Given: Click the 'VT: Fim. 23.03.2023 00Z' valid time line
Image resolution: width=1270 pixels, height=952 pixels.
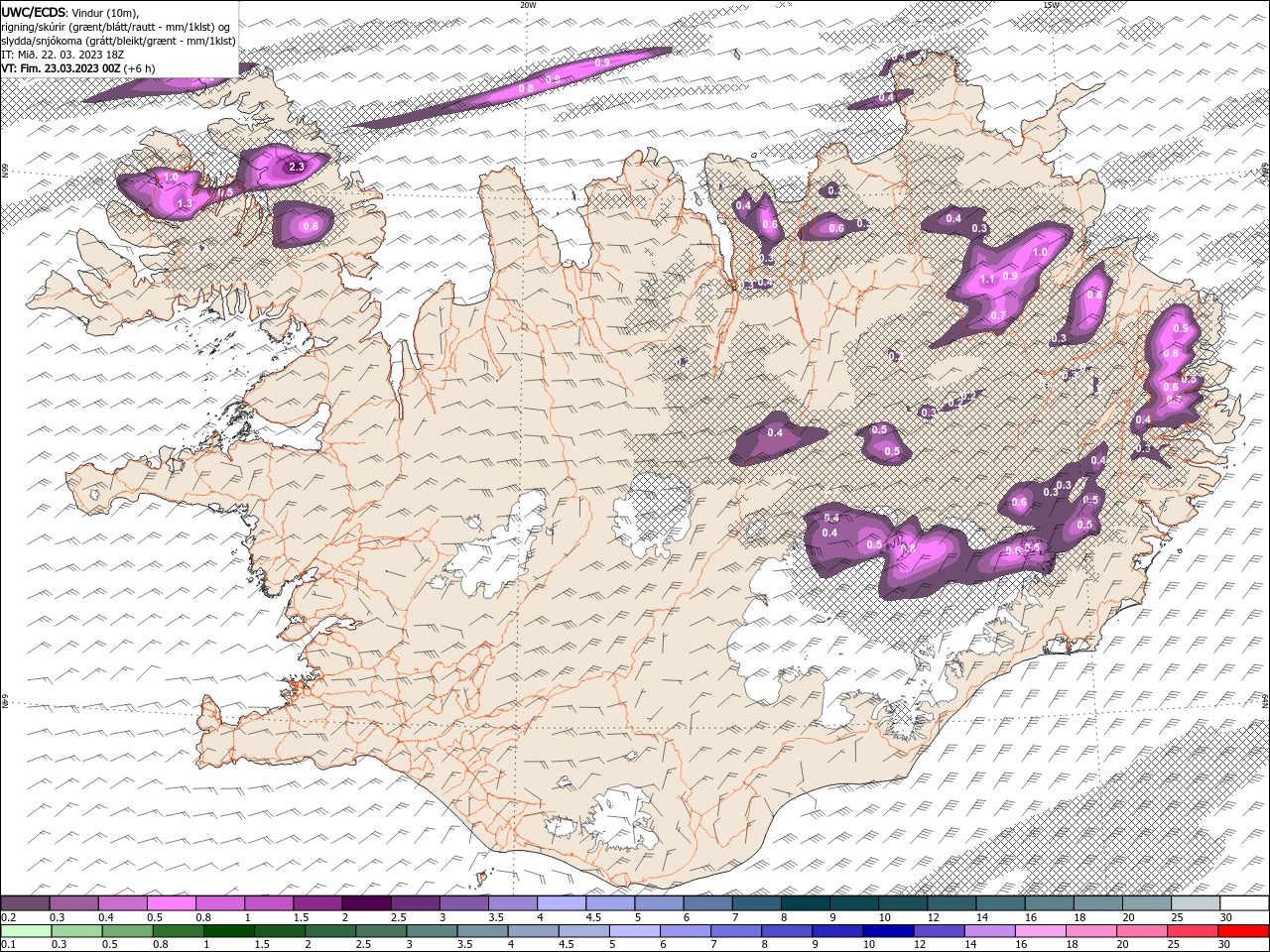Looking at the screenshot, I should pos(62,68).
